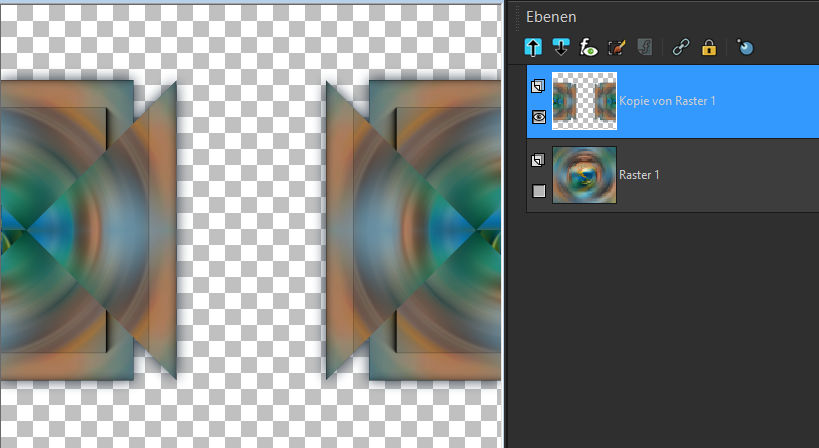Select the Kopie von Raster 1 layer thumbnail
Viewport: 819px width, 448px height.
coord(584,101)
